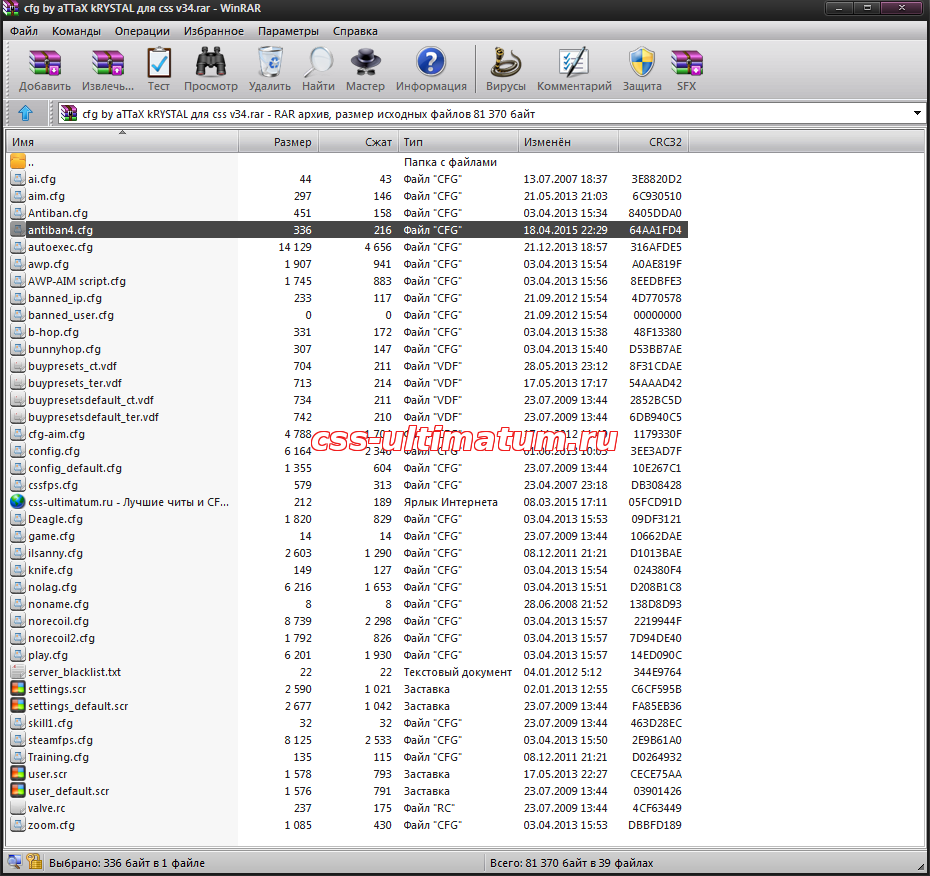The height and width of the screenshot is (876, 930).
Task: Sort by Тип column header
Action: coord(458,142)
